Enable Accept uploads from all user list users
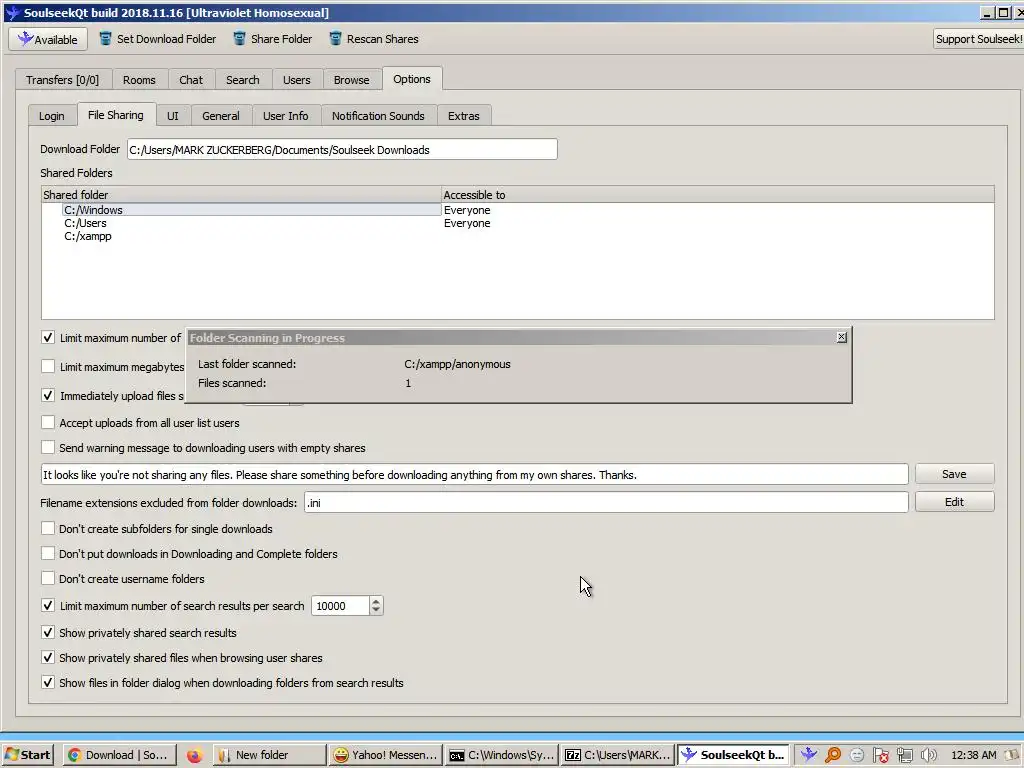 click(x=48, y=423)
